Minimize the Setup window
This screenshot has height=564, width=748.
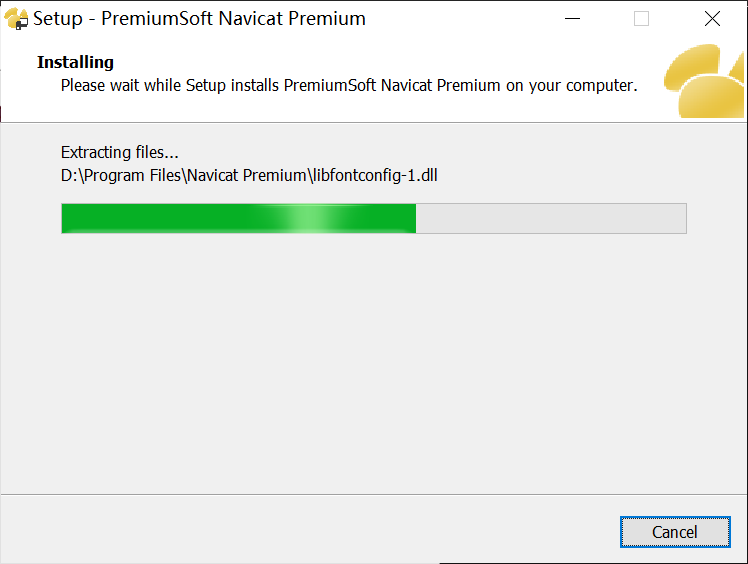coord(572,19)
